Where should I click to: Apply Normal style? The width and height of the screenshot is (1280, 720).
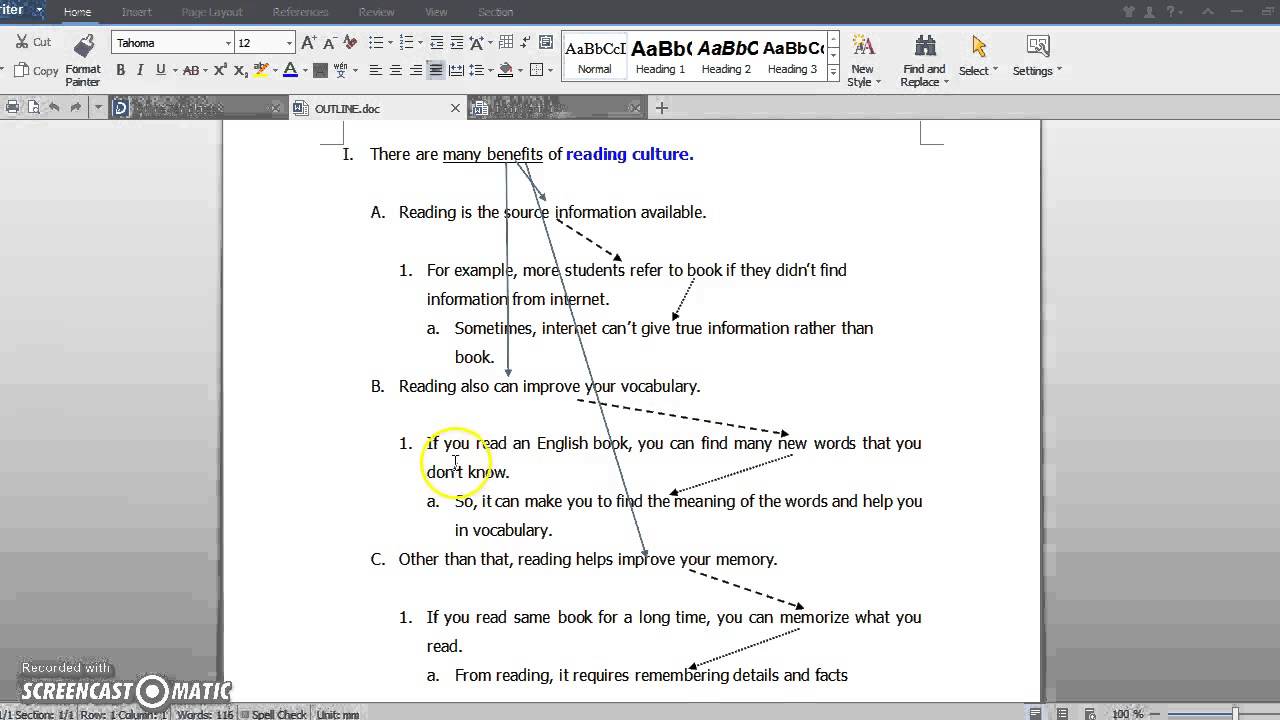tap(594, 56)
